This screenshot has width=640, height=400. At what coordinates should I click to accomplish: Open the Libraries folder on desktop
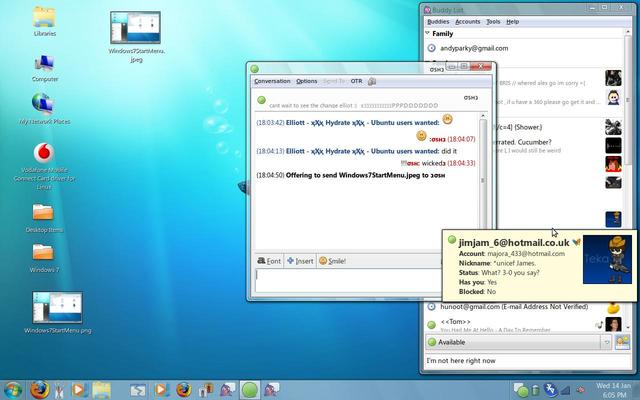click(x=44, y=21)
